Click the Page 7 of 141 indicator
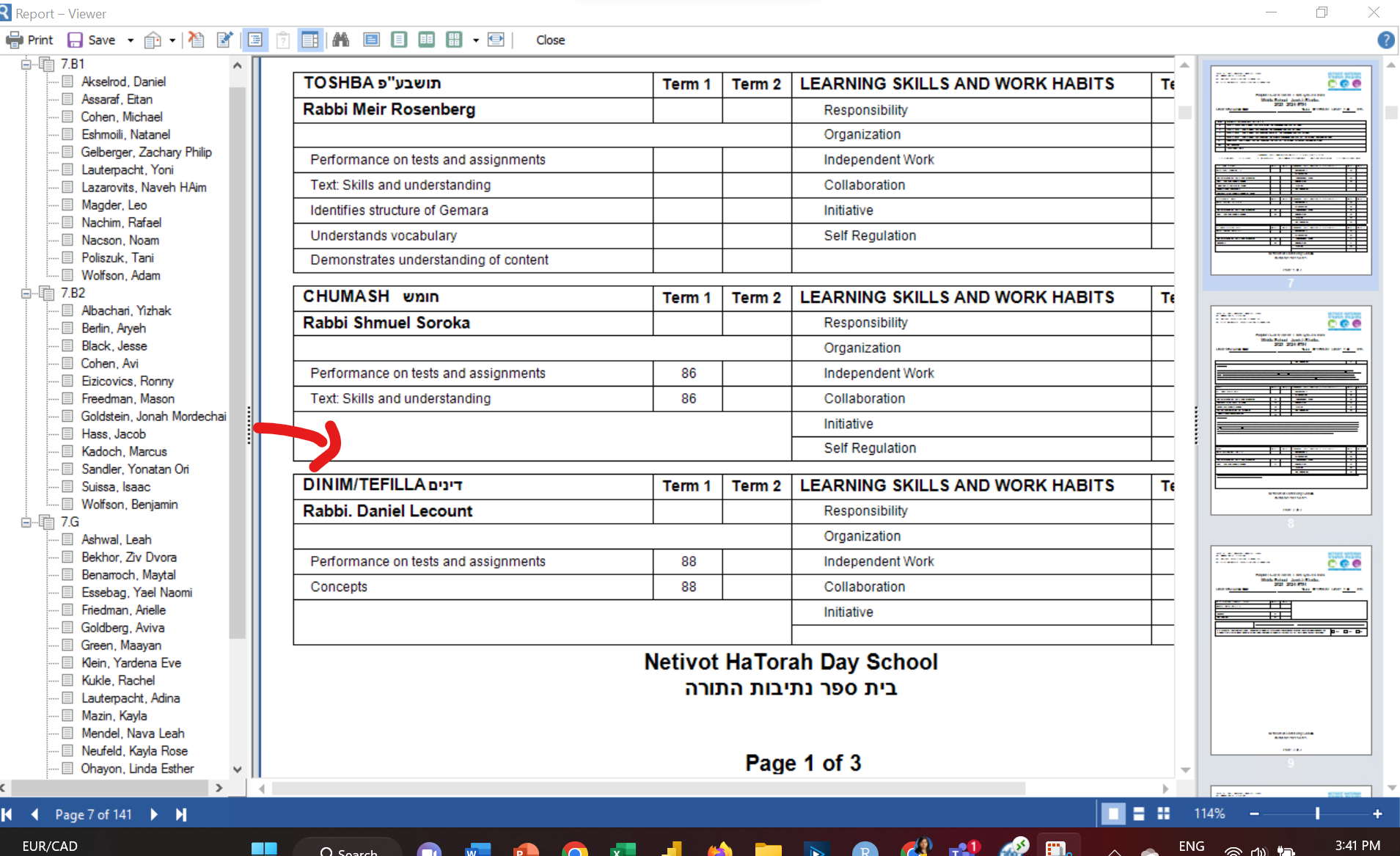 pos(93,814)
